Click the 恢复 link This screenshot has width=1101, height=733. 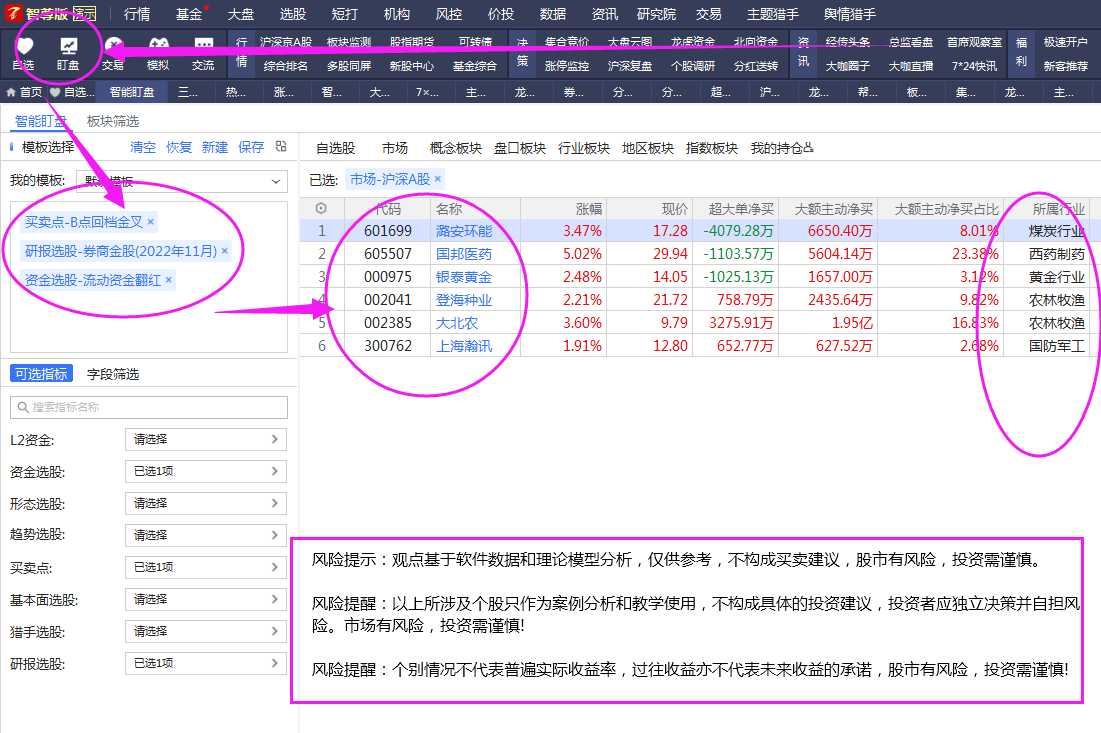[179, 147]
